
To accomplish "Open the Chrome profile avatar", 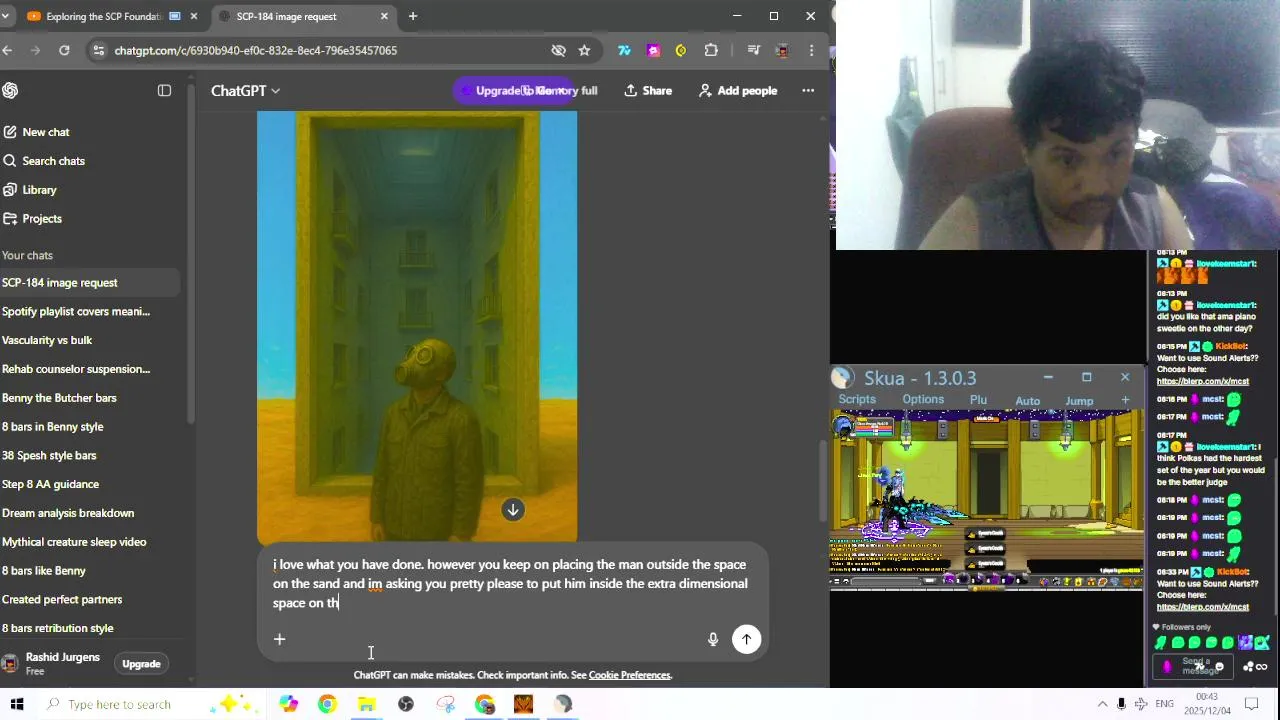I will click(x=783, y=50).
